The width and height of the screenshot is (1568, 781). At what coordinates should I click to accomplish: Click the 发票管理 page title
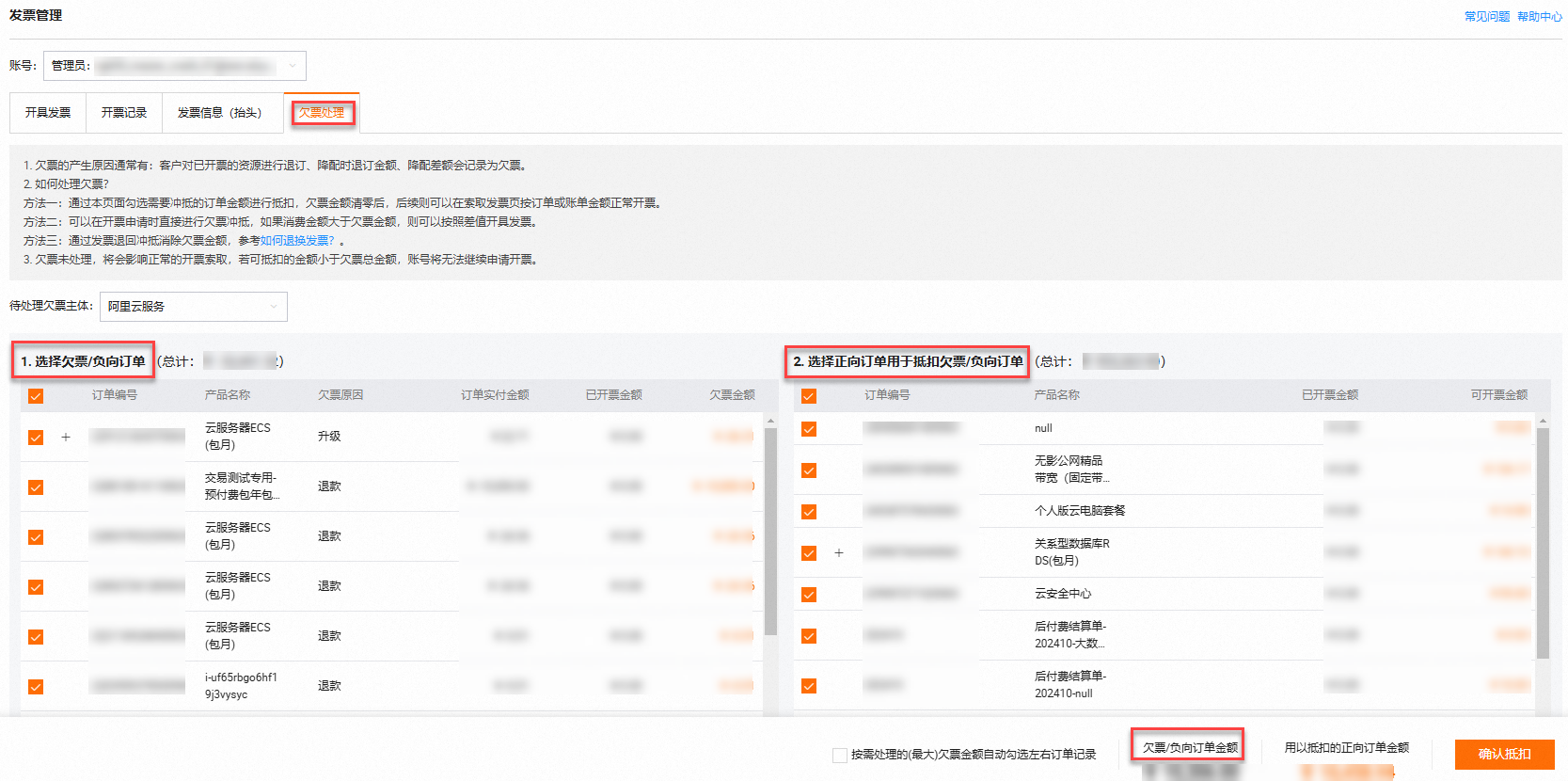(x=36, y=15)
